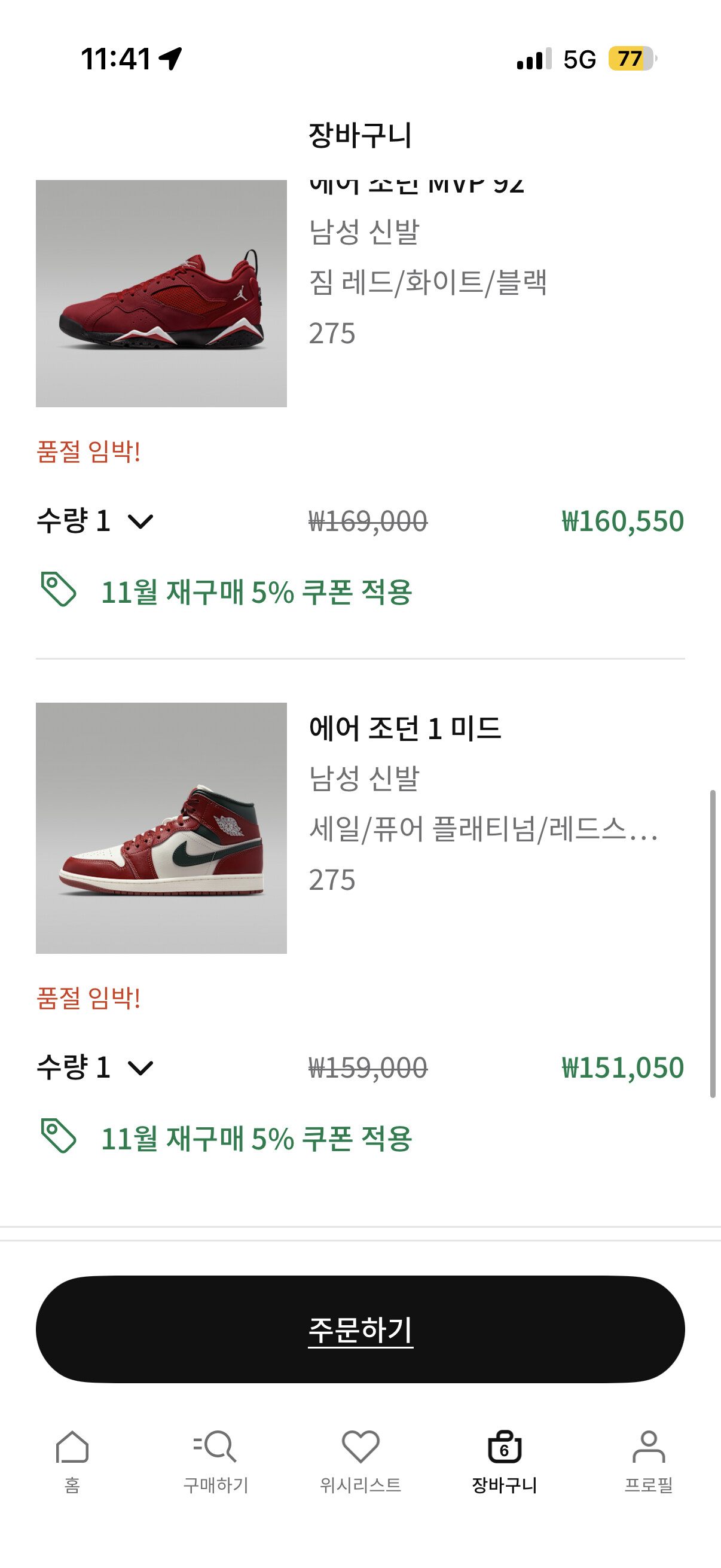Tap the 장바구니 page title

(360, 135)
